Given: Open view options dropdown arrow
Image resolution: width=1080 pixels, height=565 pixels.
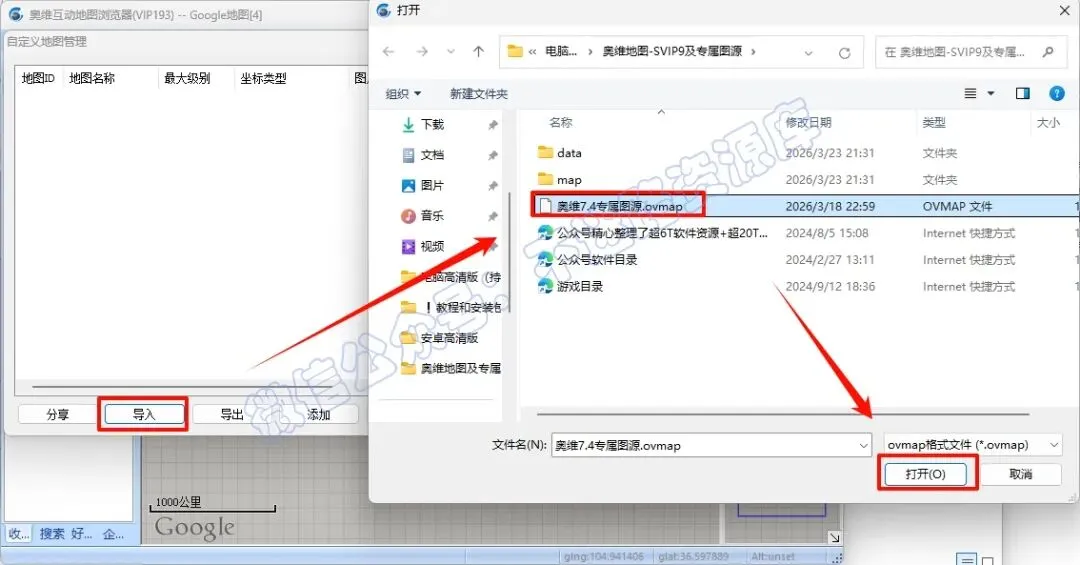Looking at the screenshot, I should 991,93.
